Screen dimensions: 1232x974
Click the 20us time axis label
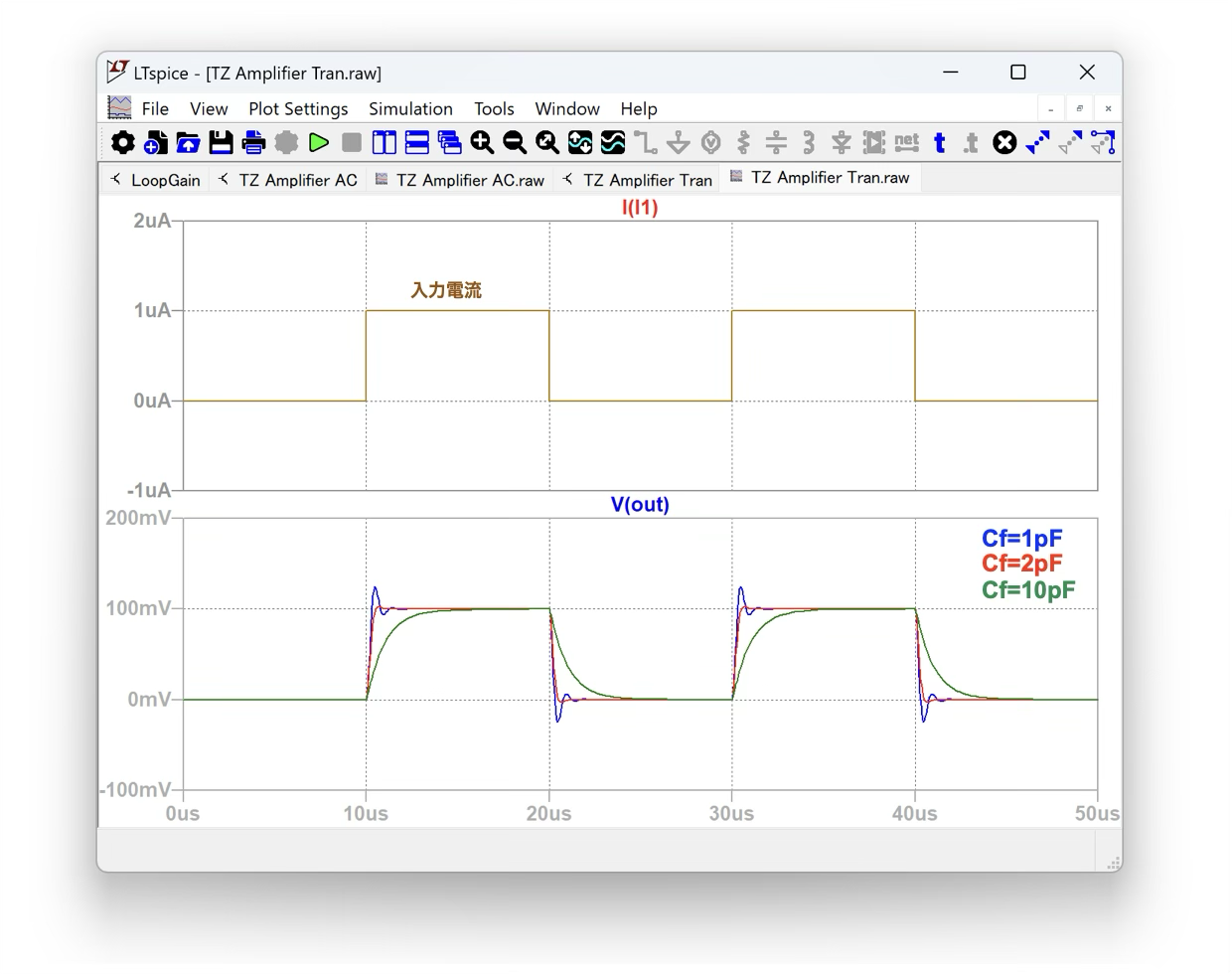pyautogui.click(x=548, y=814)
